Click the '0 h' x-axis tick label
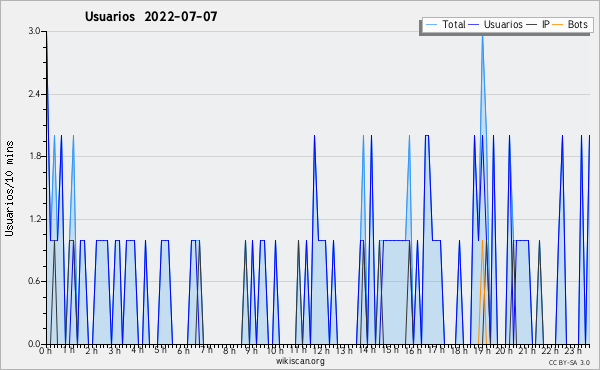Viewport: 600px width, 370px height. click(46, 351)
